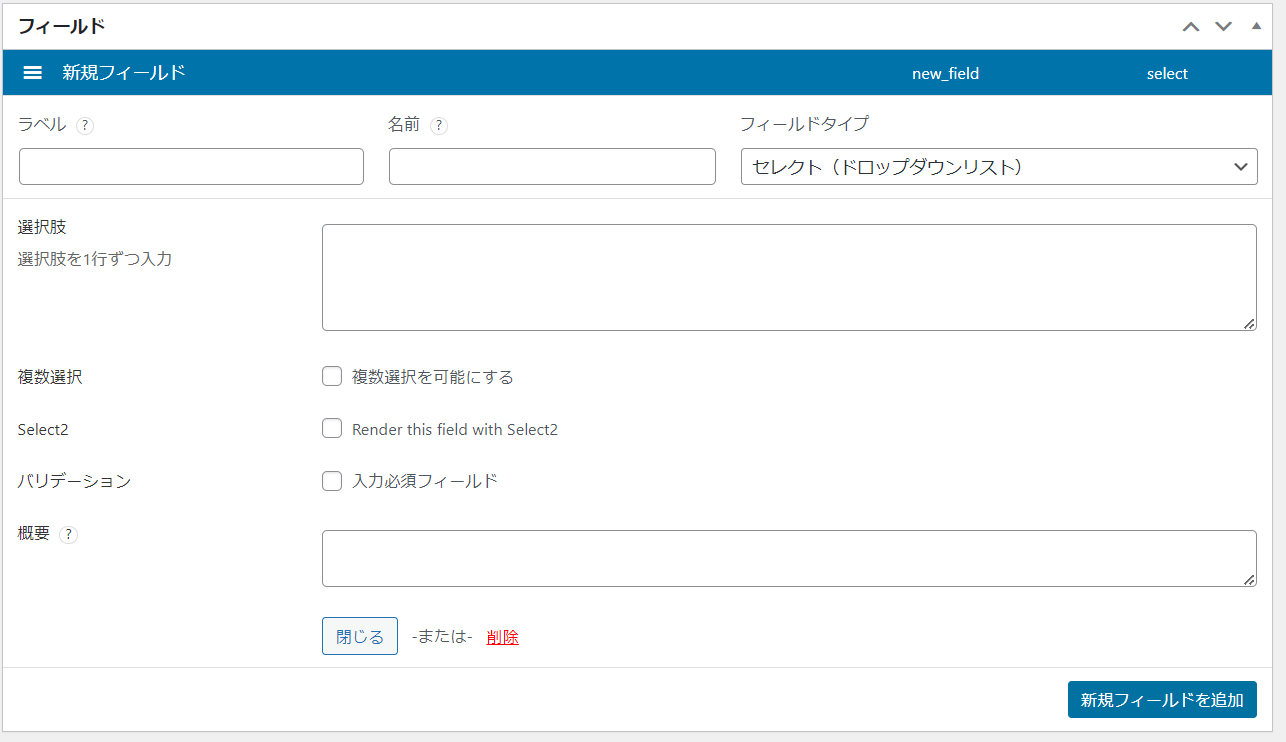Click the 新規フィールド title in the blue bar
This screenshot has width=1286, height=742.
(124, 73)
